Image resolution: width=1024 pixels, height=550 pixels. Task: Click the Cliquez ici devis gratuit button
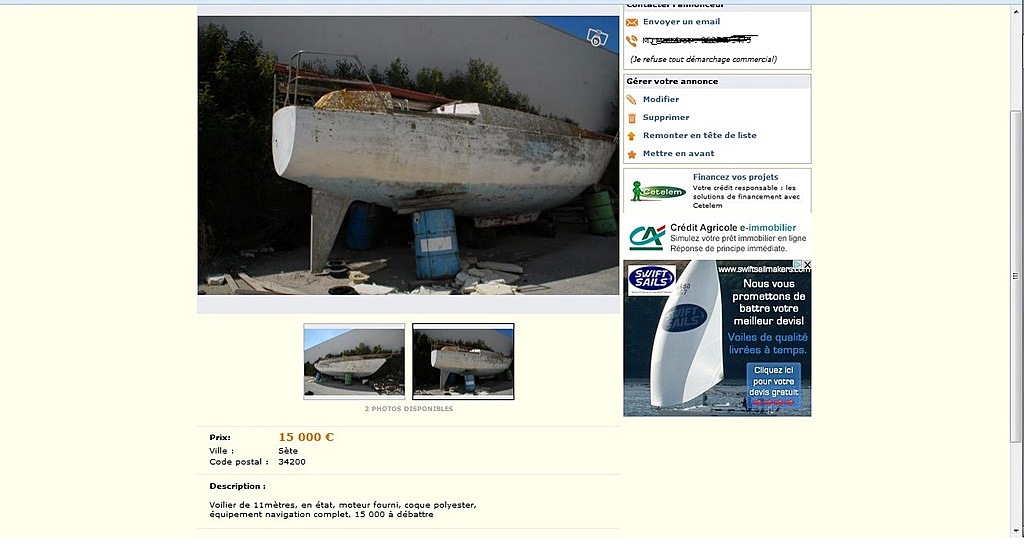[x=774, y=384]
